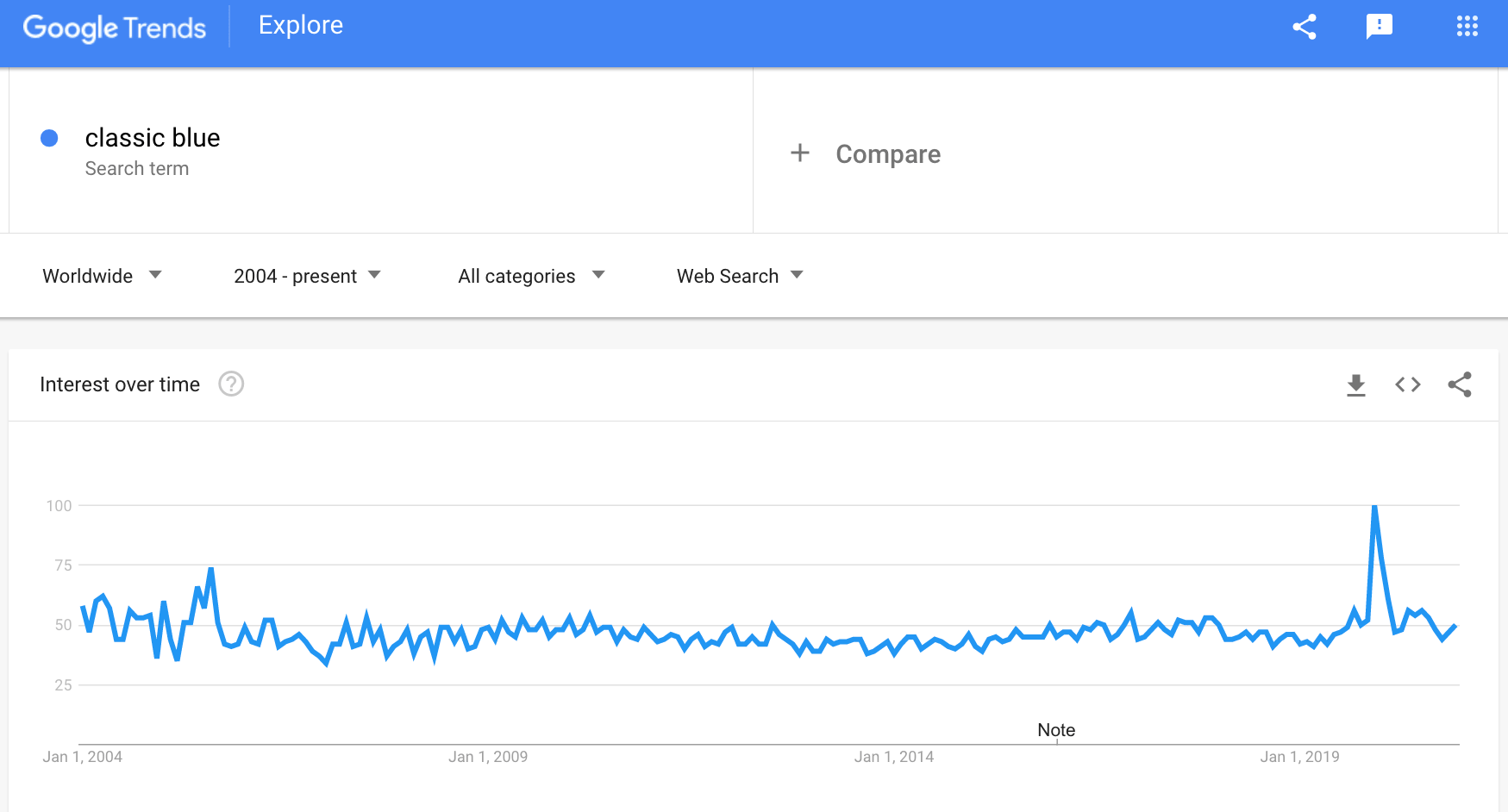The height and width of the screenshot is (812, 1508).
Task: Open the help icon beside Interest over time
Action: tap(231, 384)
